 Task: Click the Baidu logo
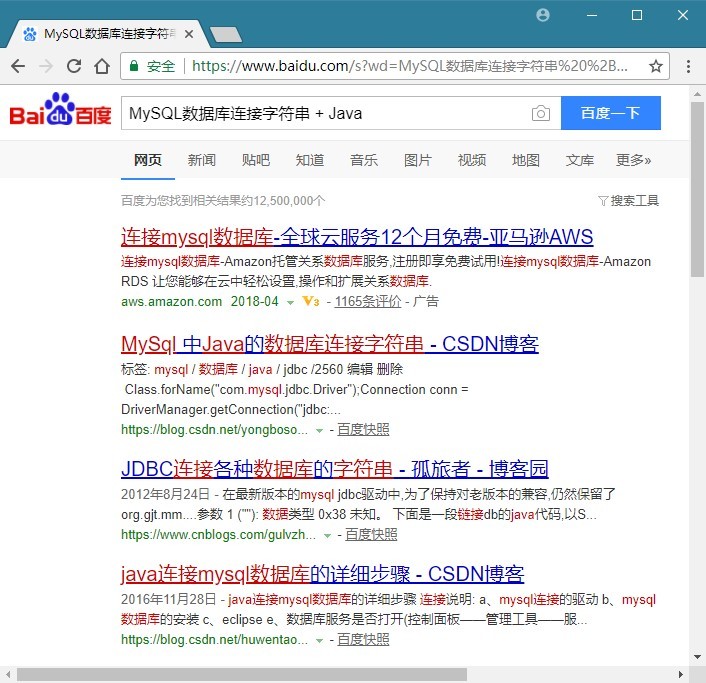pos(60,111)
